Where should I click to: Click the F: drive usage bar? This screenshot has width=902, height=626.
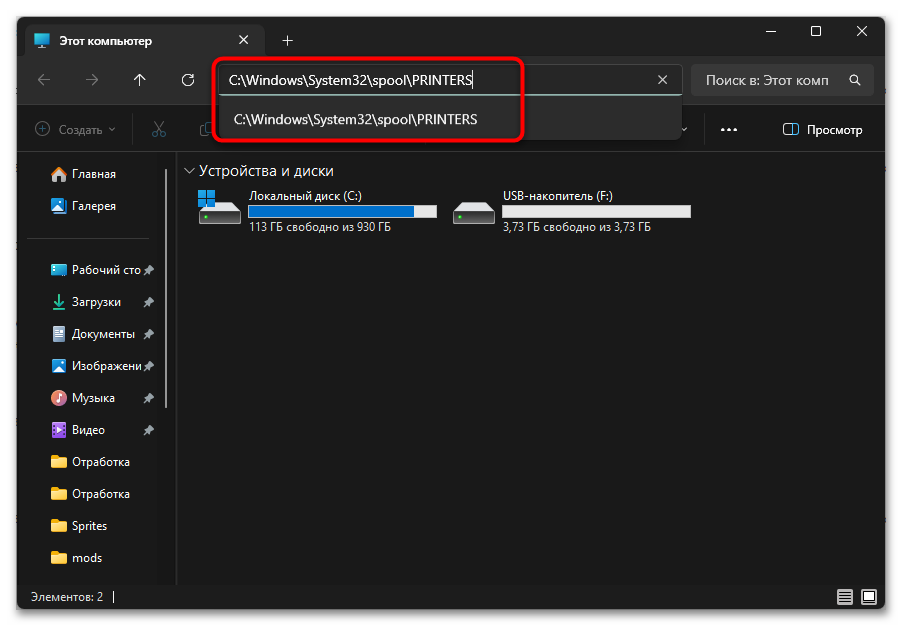point(596,212)
